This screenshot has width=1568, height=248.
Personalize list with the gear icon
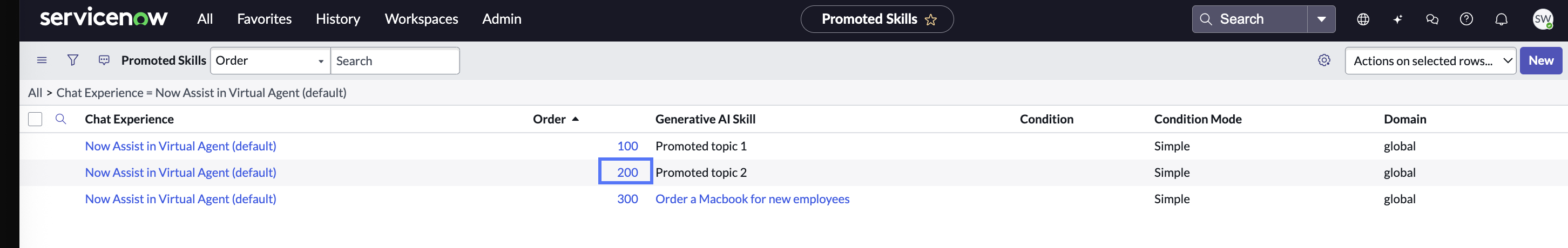click(x=1324, y=60)
